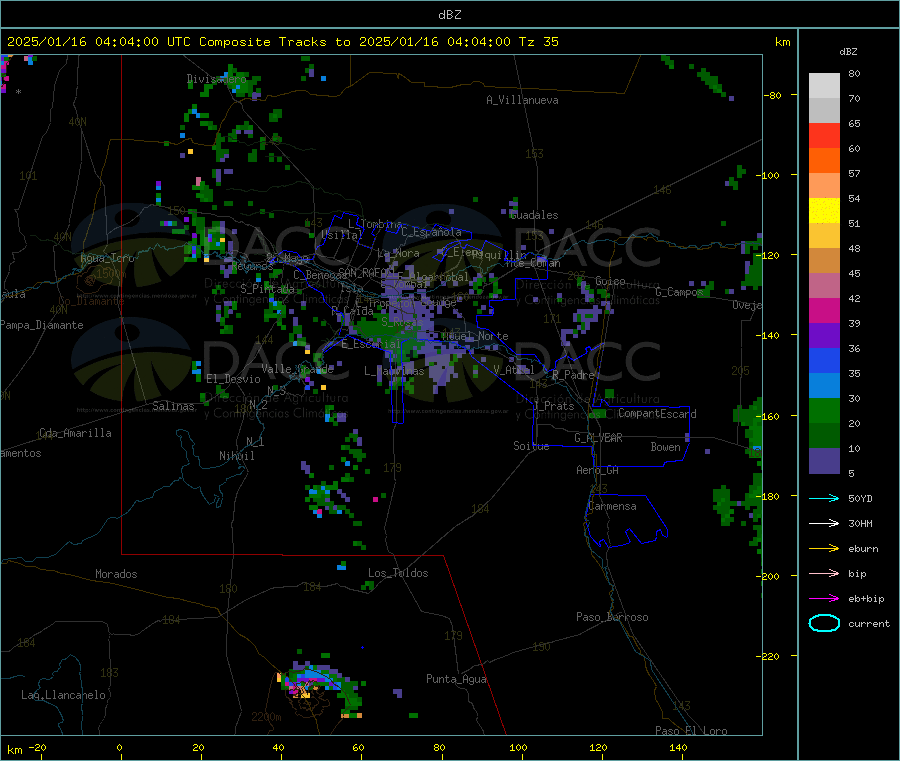Click the eb+bip magenta arrow legend icon
This screenshot has width=900, height=761.
click(824, 599)
